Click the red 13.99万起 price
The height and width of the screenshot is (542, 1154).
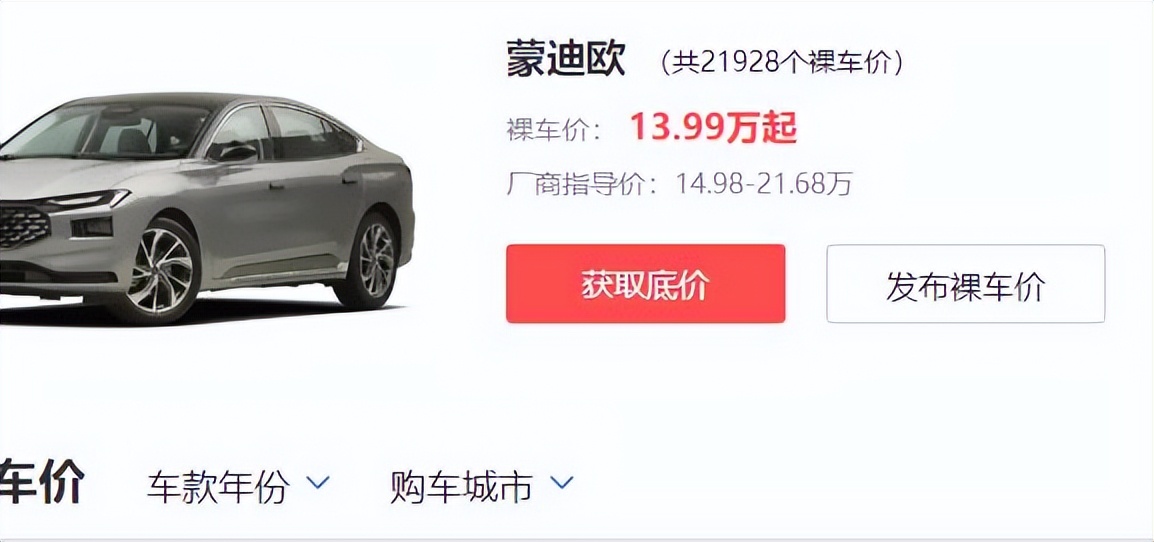pyautogui.click(x=712, y=129)
